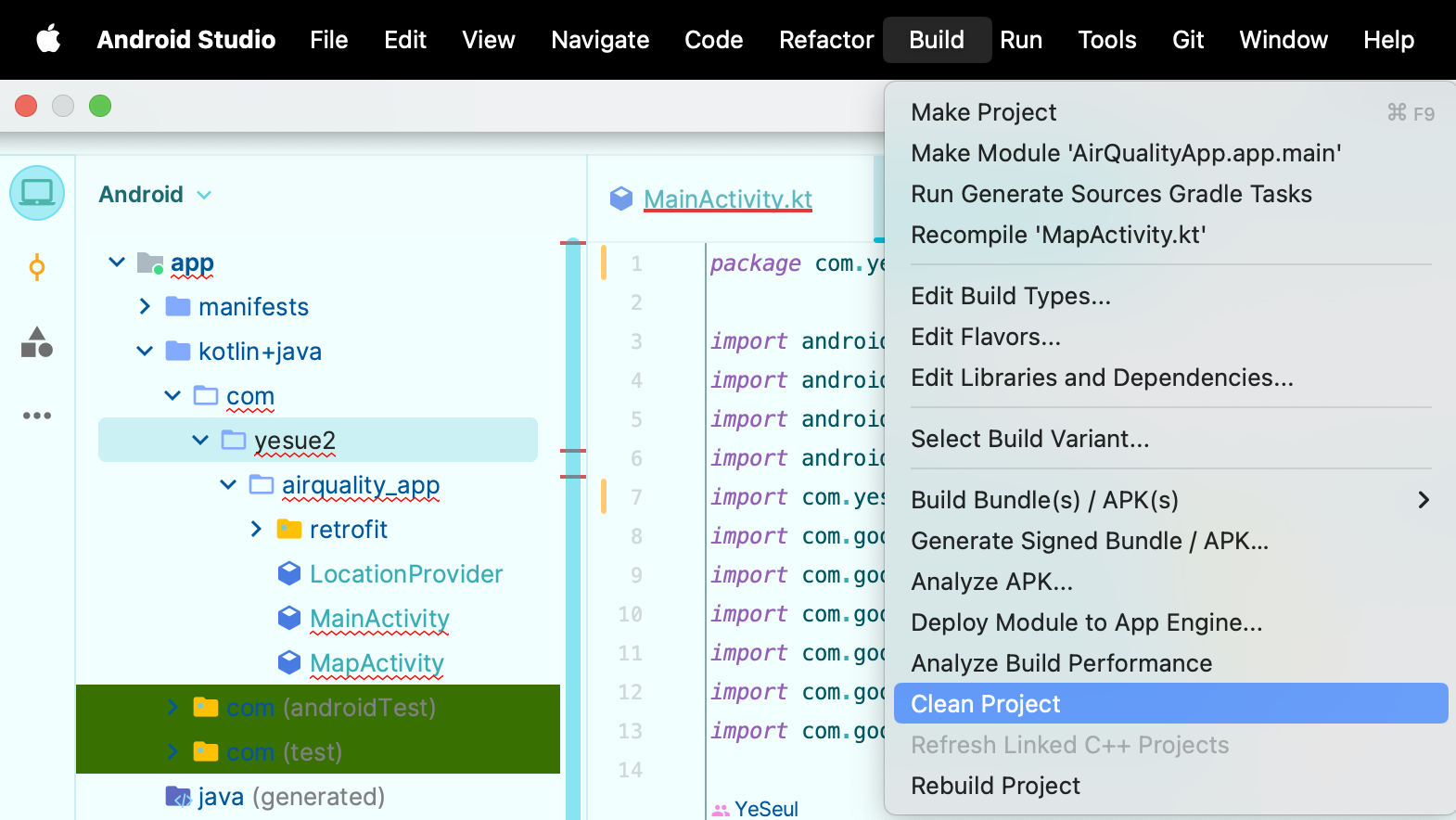Open MainActivity in the project tree
This screenshot has width=1456, height=820.
pos(379,619)
